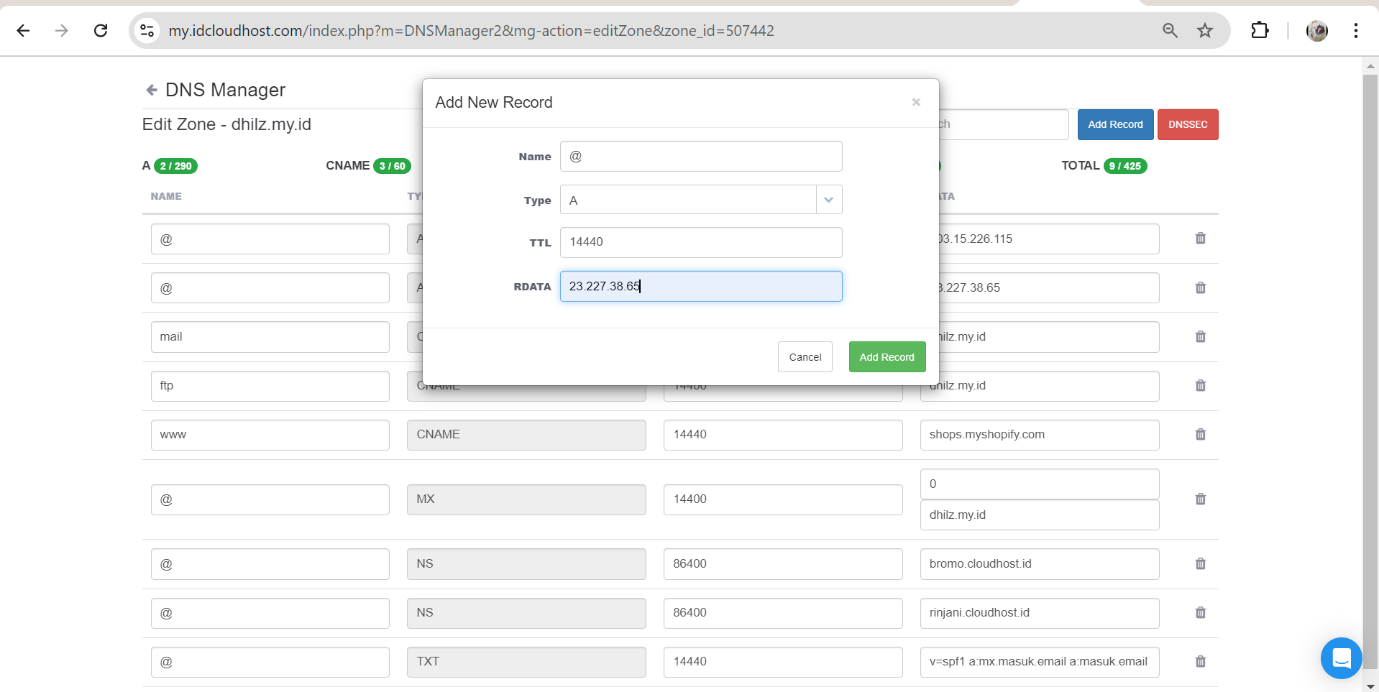The height and width of the screenshot is (692, 1379).
Task: Edit bromo.cloudhost.id data field
Action: tap(1039, 564)
